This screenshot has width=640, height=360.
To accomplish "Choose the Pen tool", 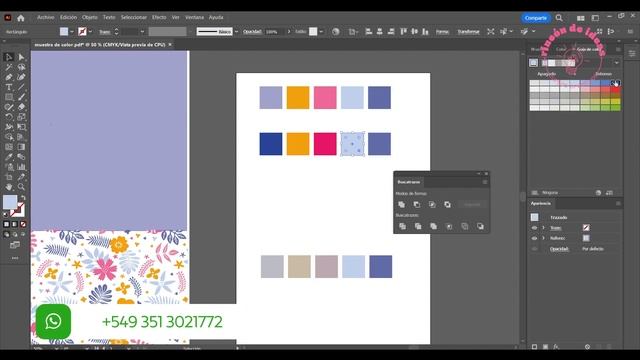I will 9,77.
